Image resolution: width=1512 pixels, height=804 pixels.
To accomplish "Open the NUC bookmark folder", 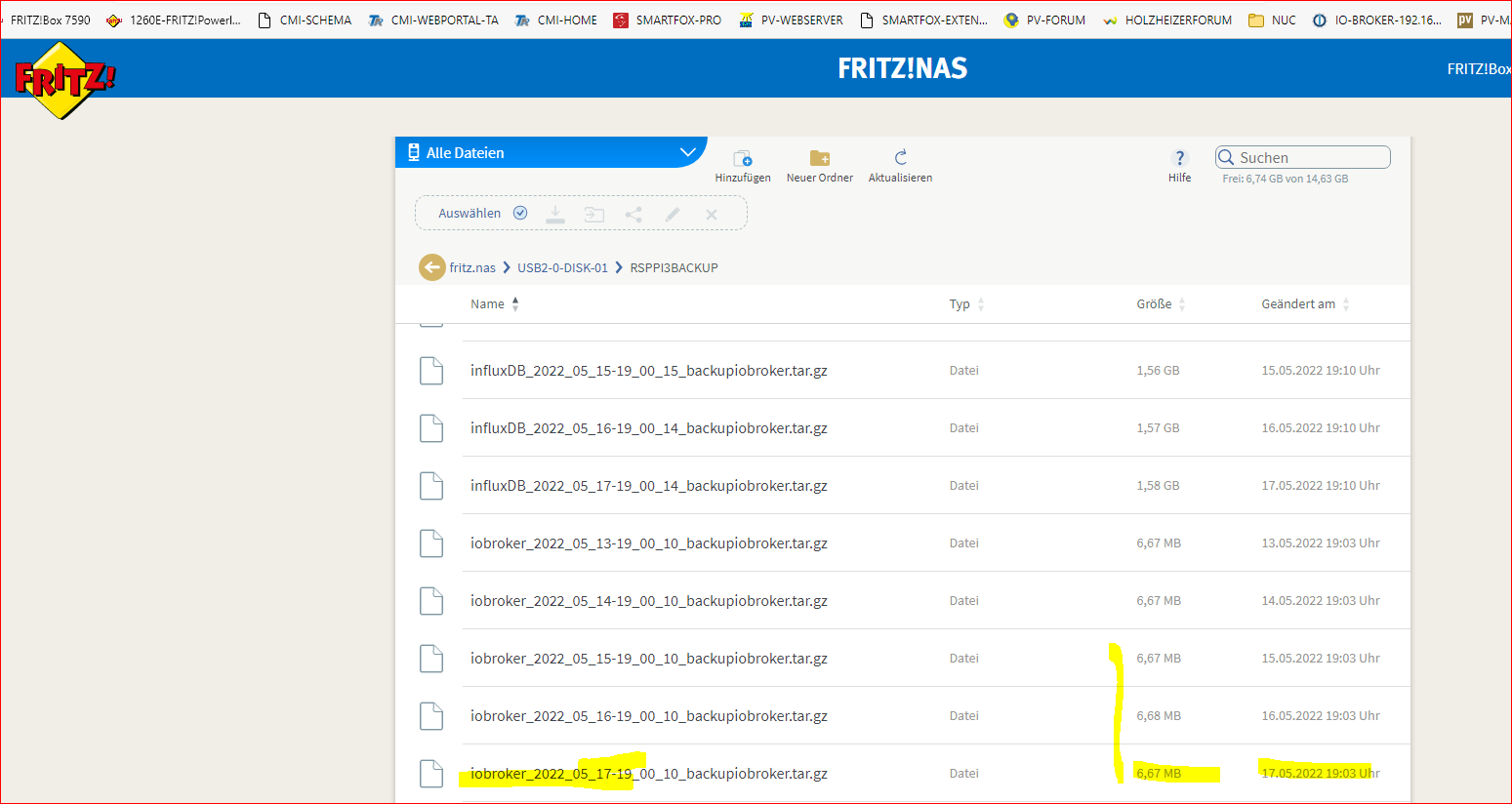I will pyautogui.click(x=1273, y=20).
